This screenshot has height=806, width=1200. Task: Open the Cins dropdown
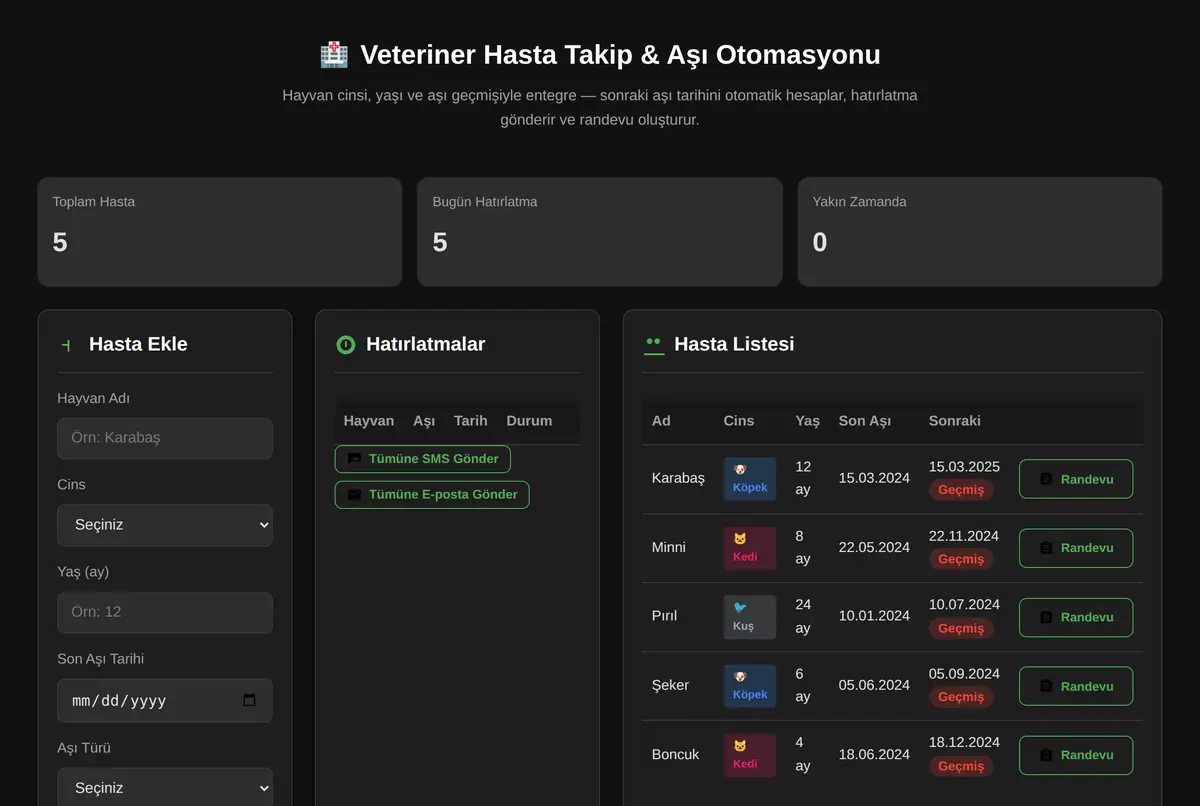tap(165, 525)
